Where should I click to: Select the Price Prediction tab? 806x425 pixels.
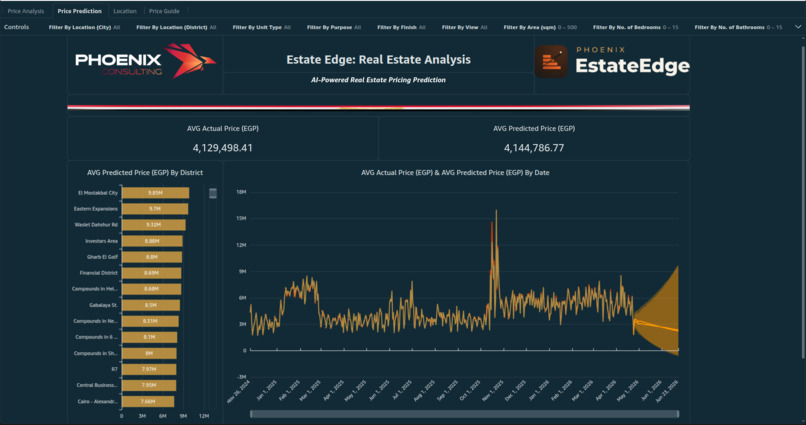coord(79,11)
